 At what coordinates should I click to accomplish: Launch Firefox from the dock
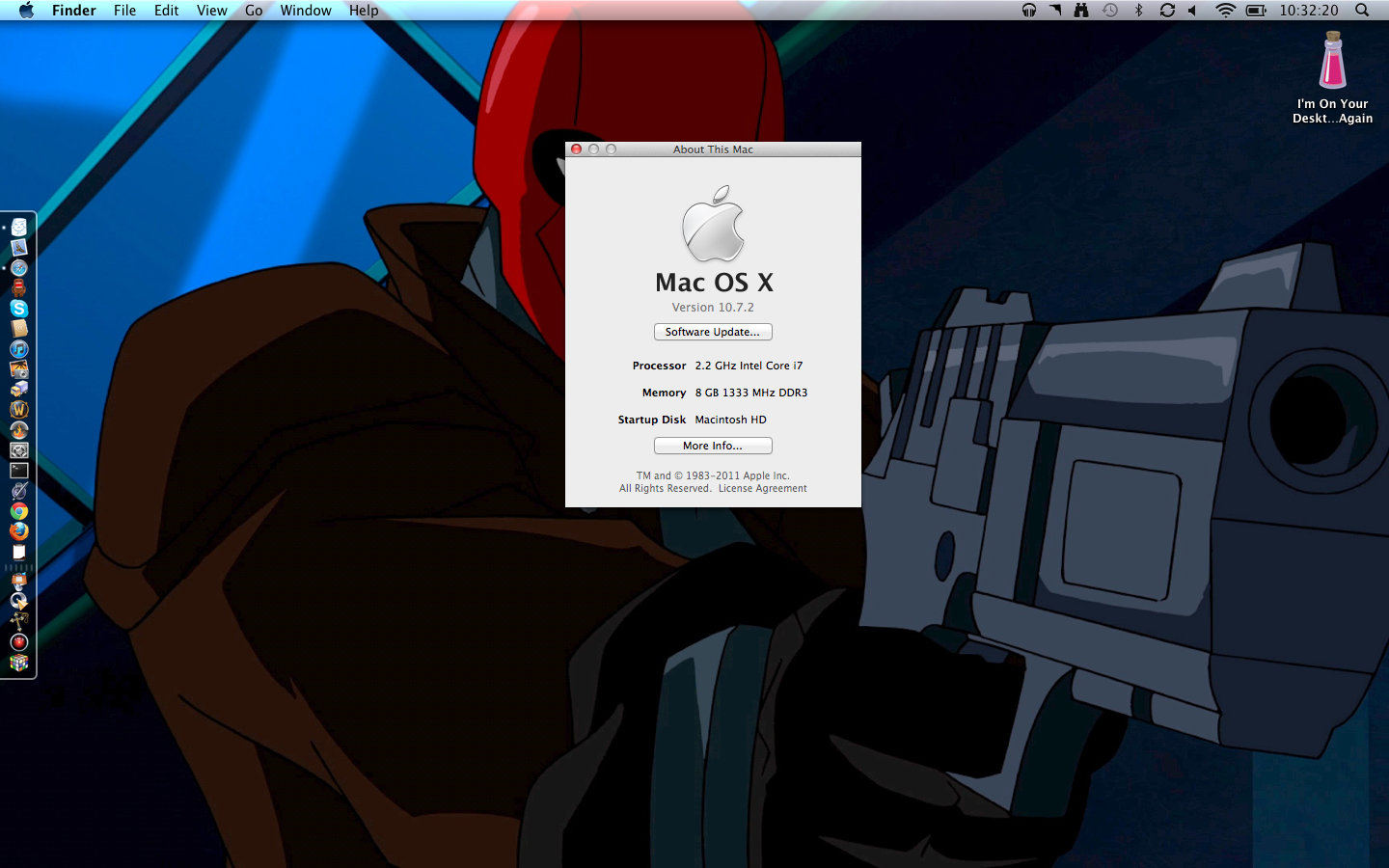click(x=19, y=531)
